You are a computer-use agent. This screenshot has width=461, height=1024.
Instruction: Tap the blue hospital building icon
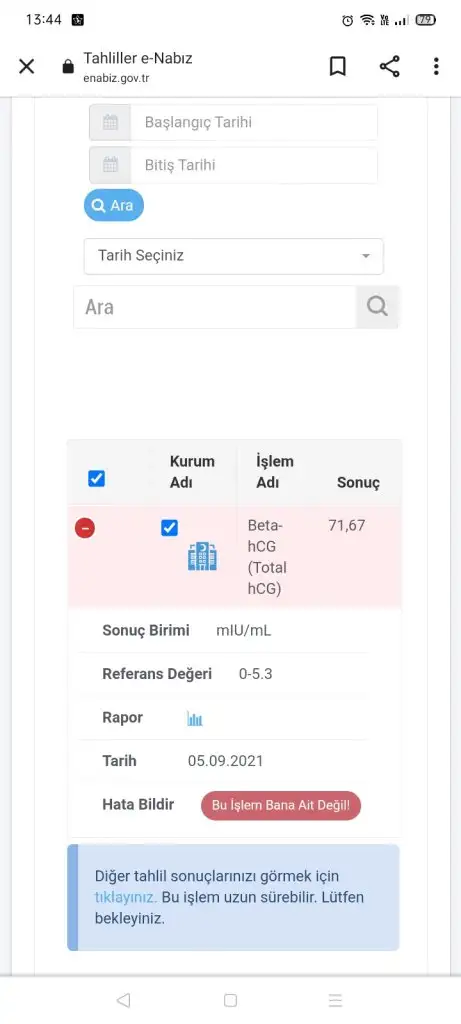coord(202,556)
